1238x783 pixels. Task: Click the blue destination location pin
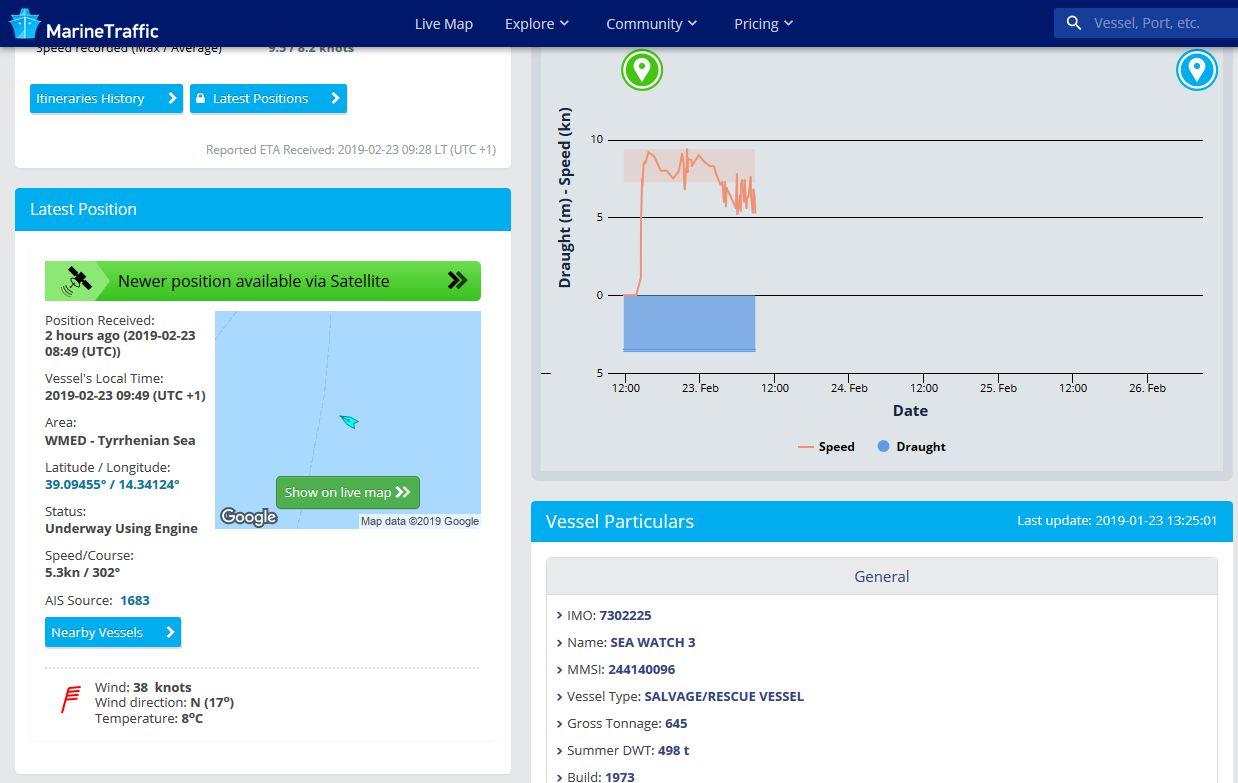tap(1196, 70)
